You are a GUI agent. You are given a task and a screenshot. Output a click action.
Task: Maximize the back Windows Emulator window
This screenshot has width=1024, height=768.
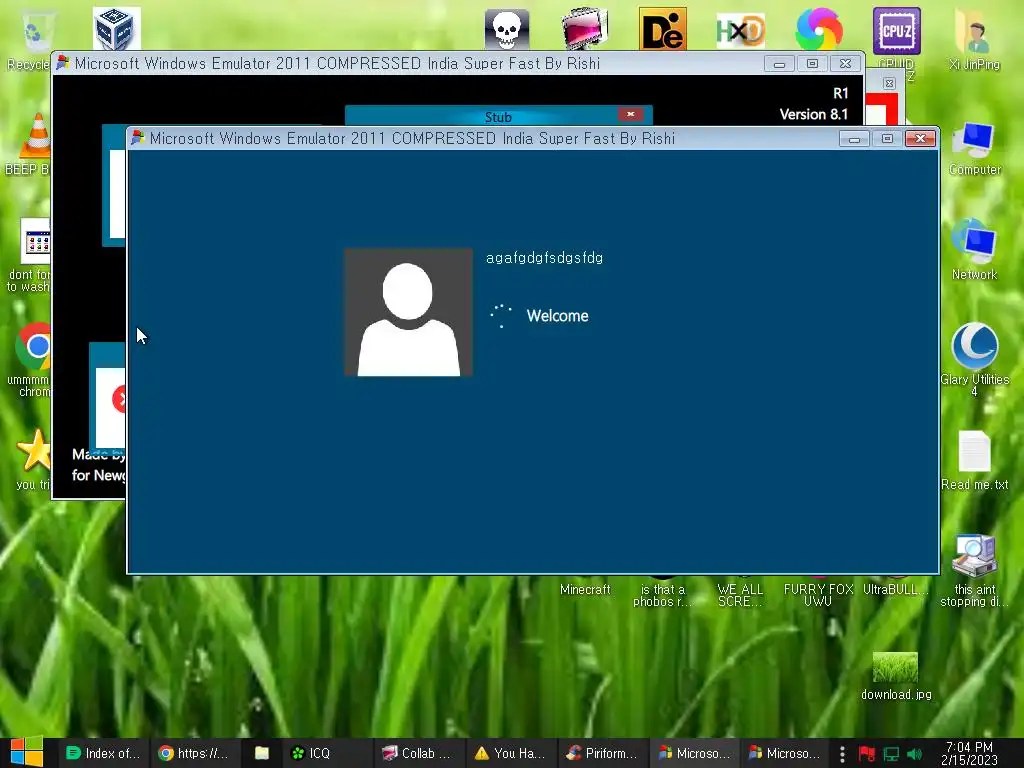[x=812, y=64]
